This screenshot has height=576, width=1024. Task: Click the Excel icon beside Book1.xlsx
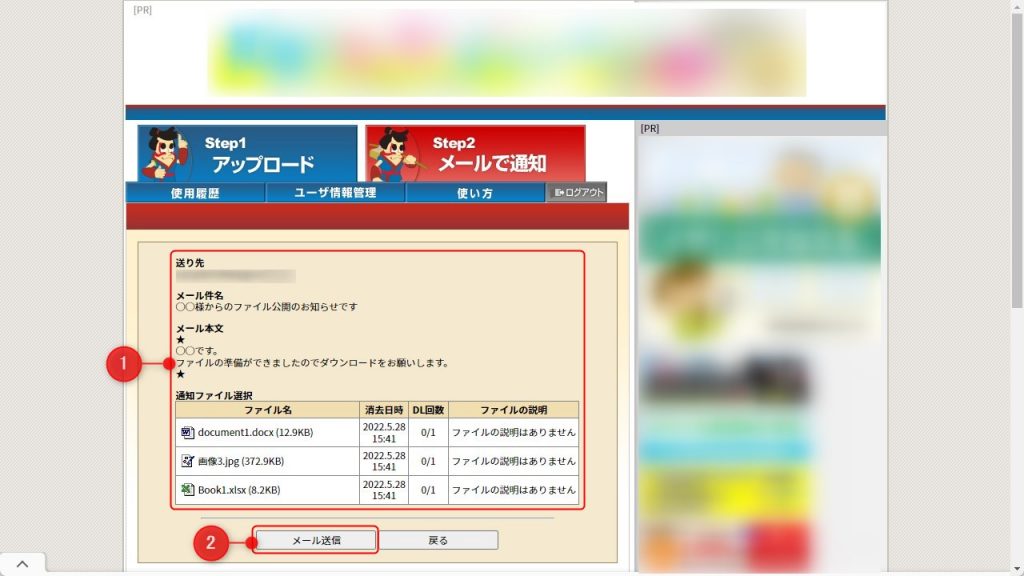point(187,489)
